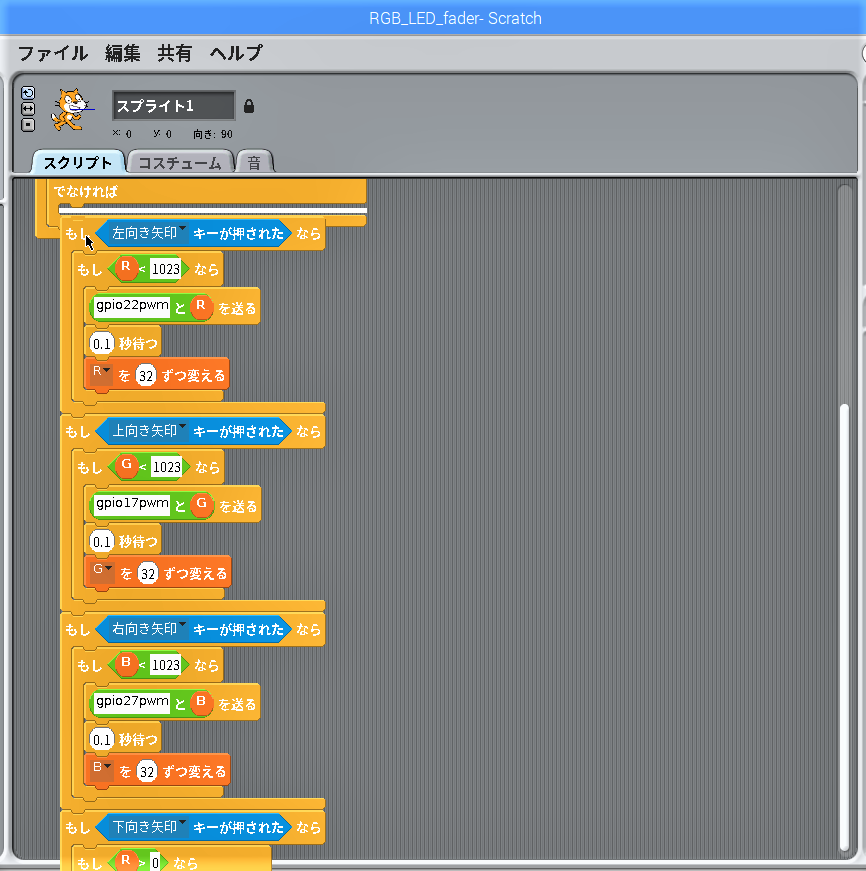Select the left-right flip rotation style icon
Screen dimensions: 866x871
[x=28, y=109]
